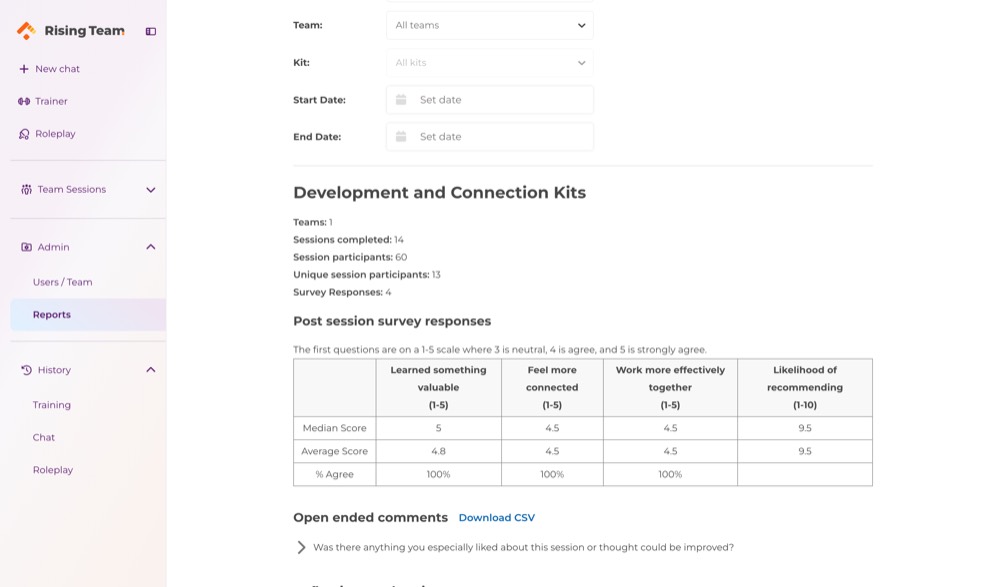Click calendar icon in End Date field
The width and height of the screenshot is (1000, 587).
tap(401, 137)
